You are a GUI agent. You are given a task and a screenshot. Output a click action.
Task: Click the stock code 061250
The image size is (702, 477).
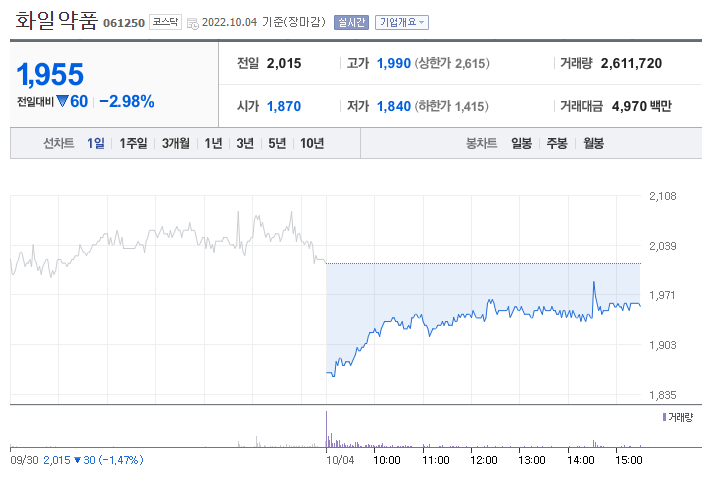(124, 23)
